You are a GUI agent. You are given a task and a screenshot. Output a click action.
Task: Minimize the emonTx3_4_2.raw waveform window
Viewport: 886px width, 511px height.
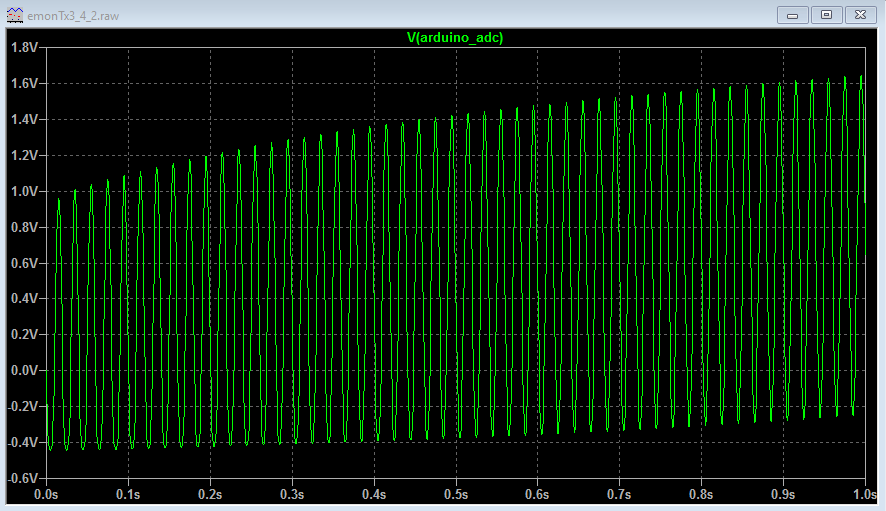[x=793, y=15]
